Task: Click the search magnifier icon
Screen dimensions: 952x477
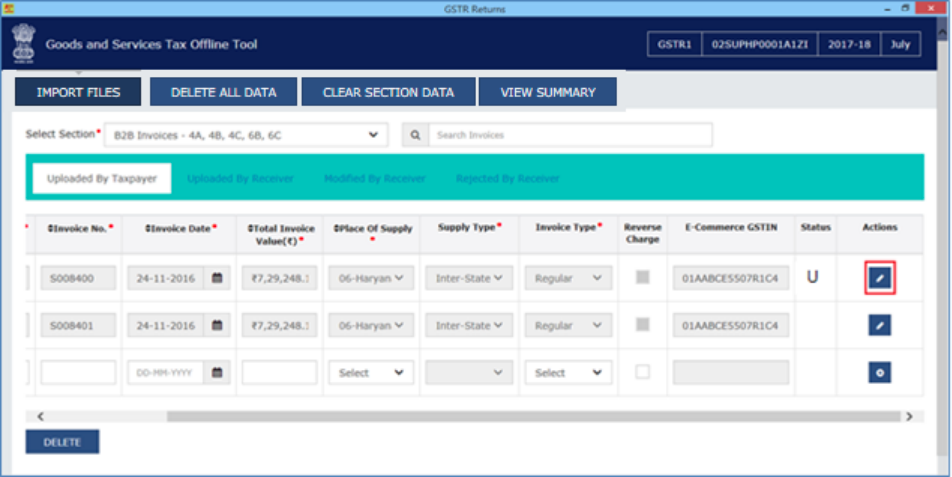Action: (415, 135)
